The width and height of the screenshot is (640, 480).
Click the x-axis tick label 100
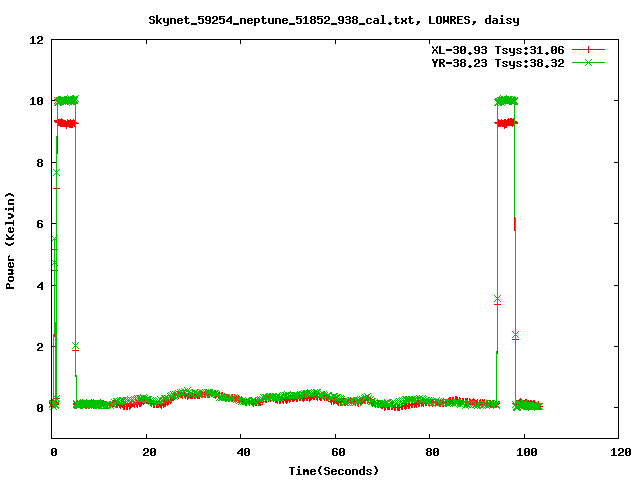[x=527, y=452]
